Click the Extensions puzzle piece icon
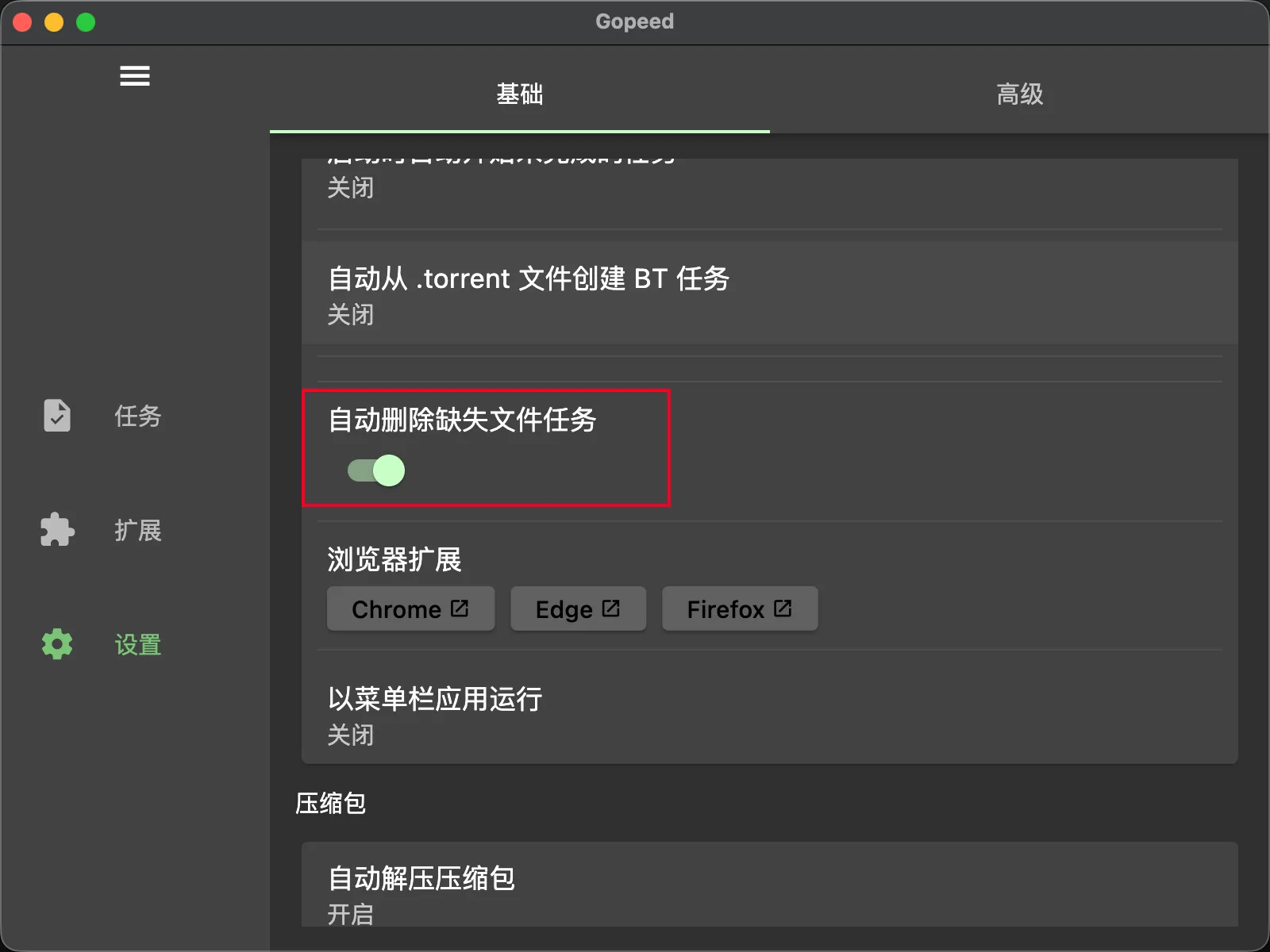1270x952 pixels. click(x=57, y=530)
